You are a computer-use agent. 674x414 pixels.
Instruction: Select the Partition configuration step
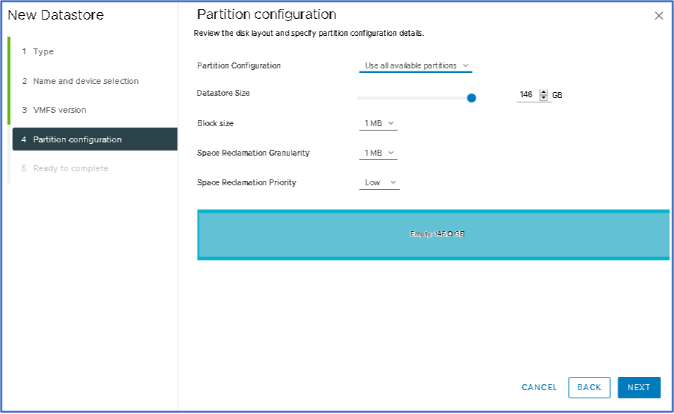pos(77,139)
